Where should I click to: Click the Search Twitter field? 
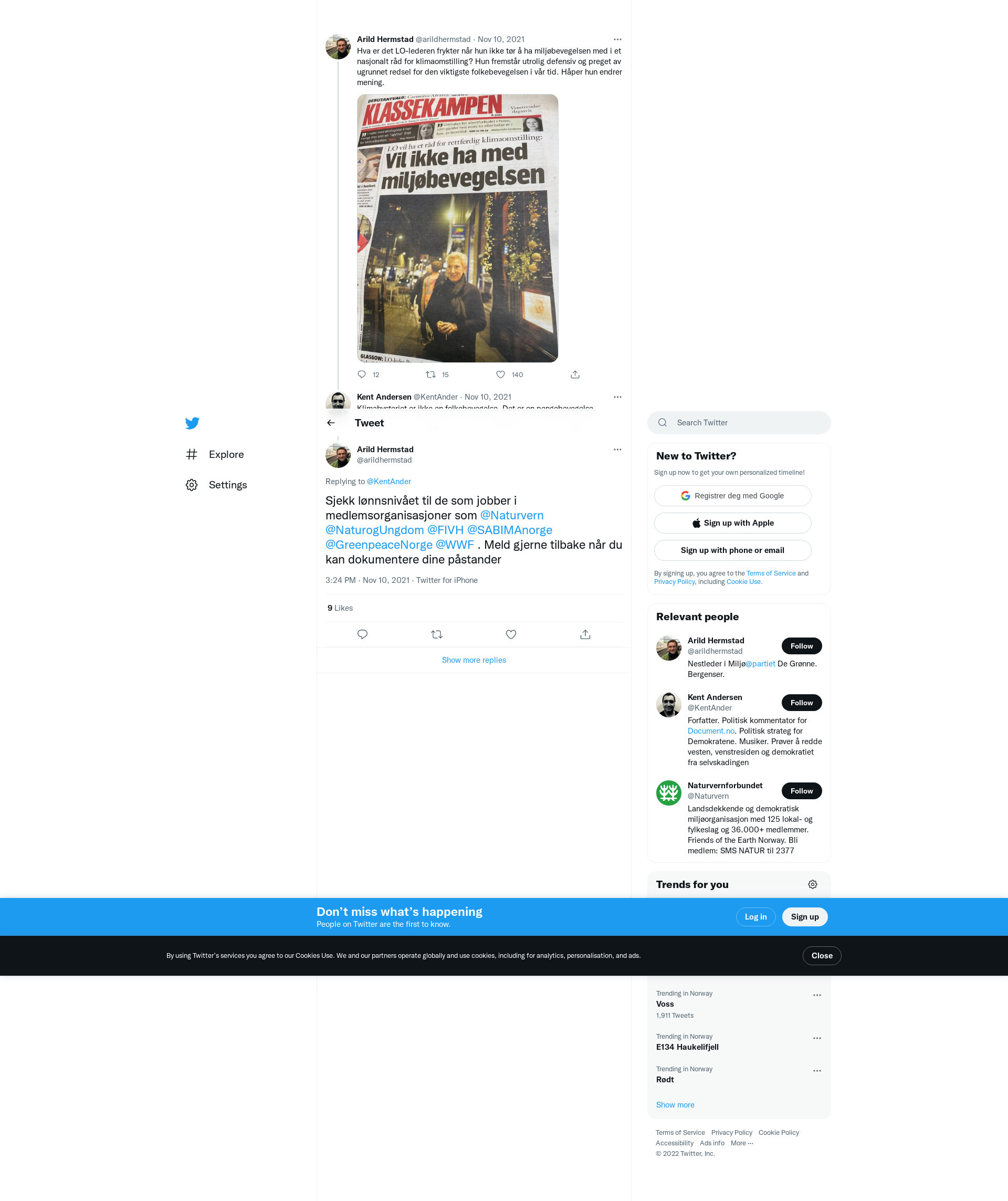(738, 423)
